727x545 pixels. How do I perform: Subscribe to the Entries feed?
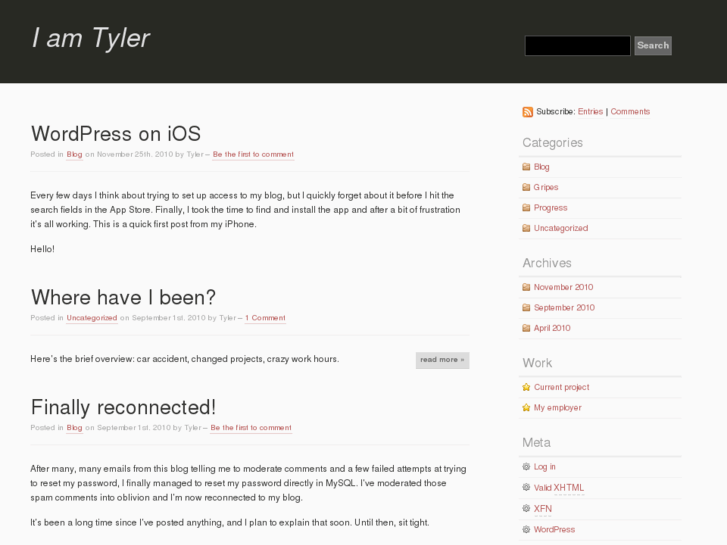coord(590,111)
